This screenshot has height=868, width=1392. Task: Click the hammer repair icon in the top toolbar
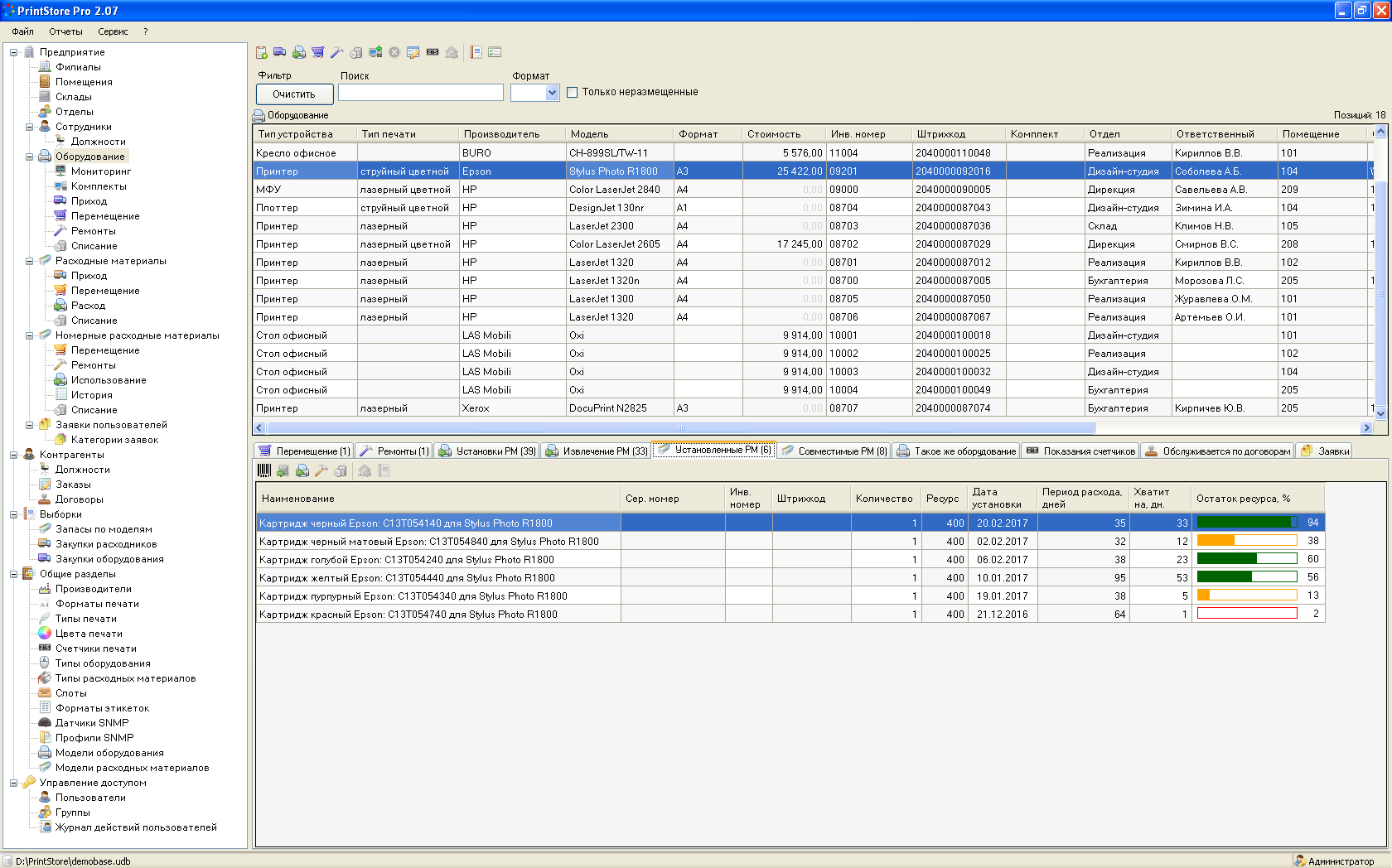point(337,52)
